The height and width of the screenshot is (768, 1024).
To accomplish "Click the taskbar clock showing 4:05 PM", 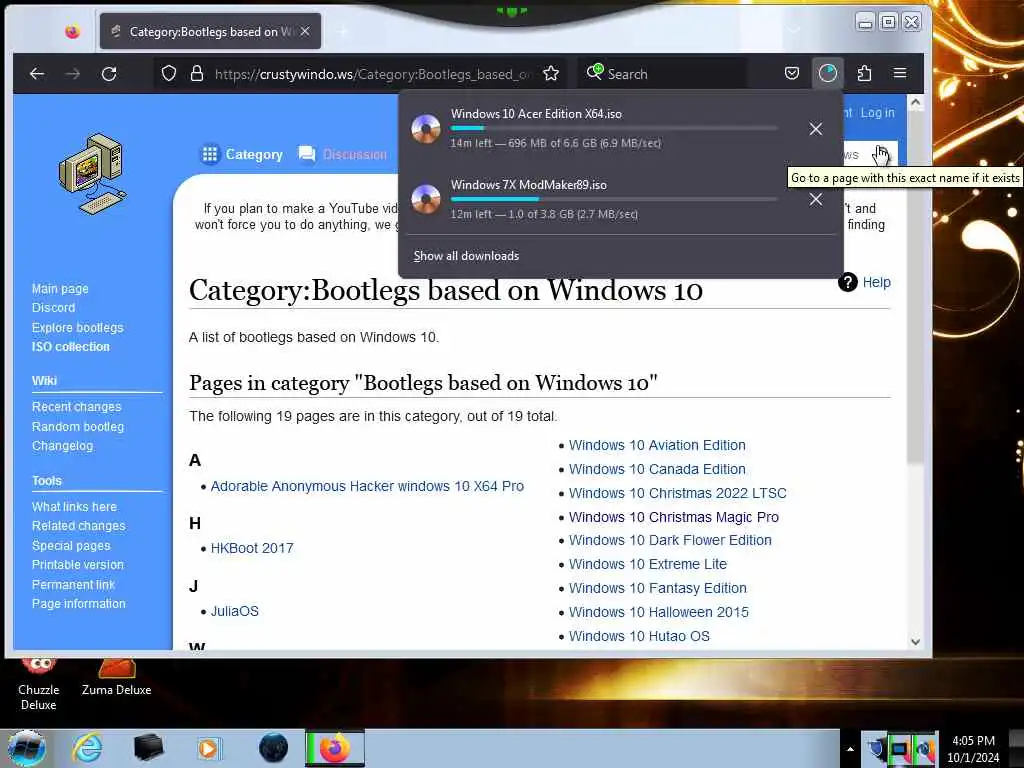I will tap(973, 749).
